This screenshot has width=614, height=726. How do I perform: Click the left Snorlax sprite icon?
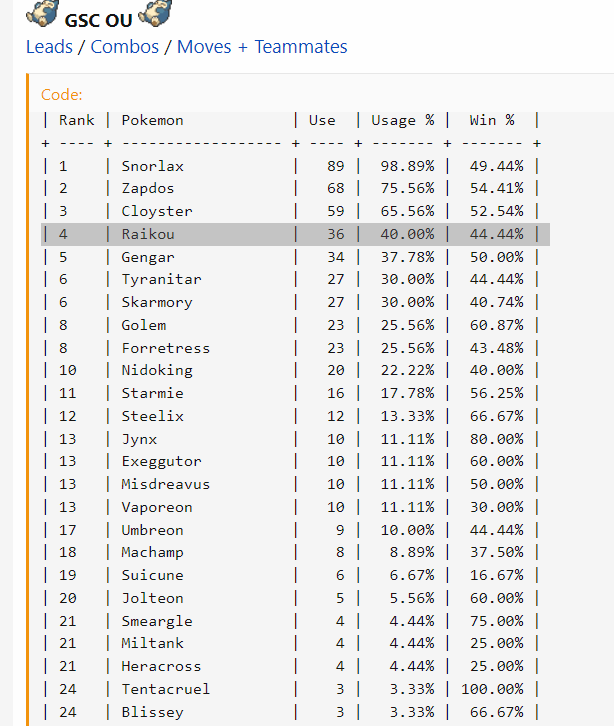pyautogui.click(x=41, y=16)
